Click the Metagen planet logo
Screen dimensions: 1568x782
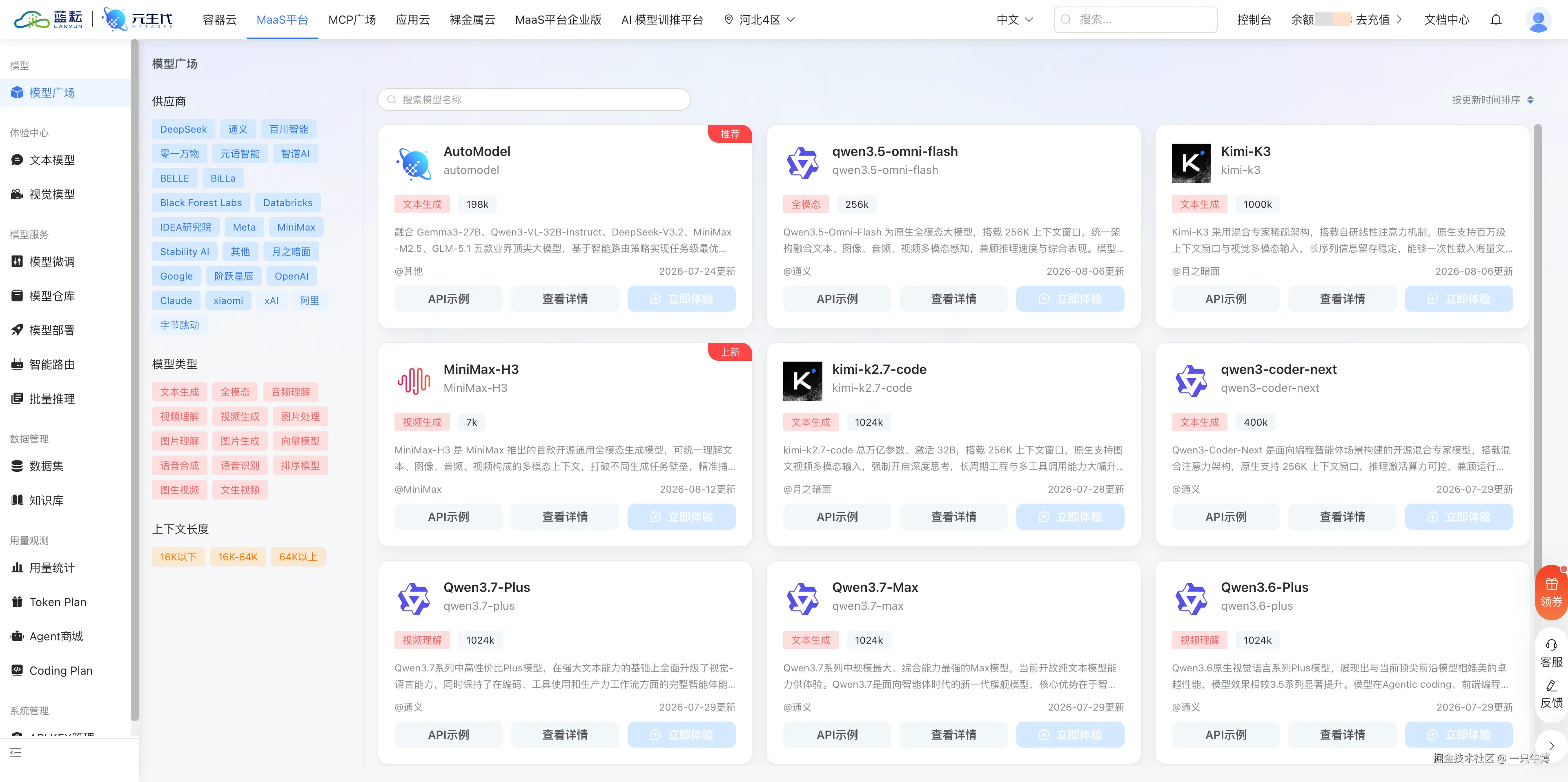[137, 20]
